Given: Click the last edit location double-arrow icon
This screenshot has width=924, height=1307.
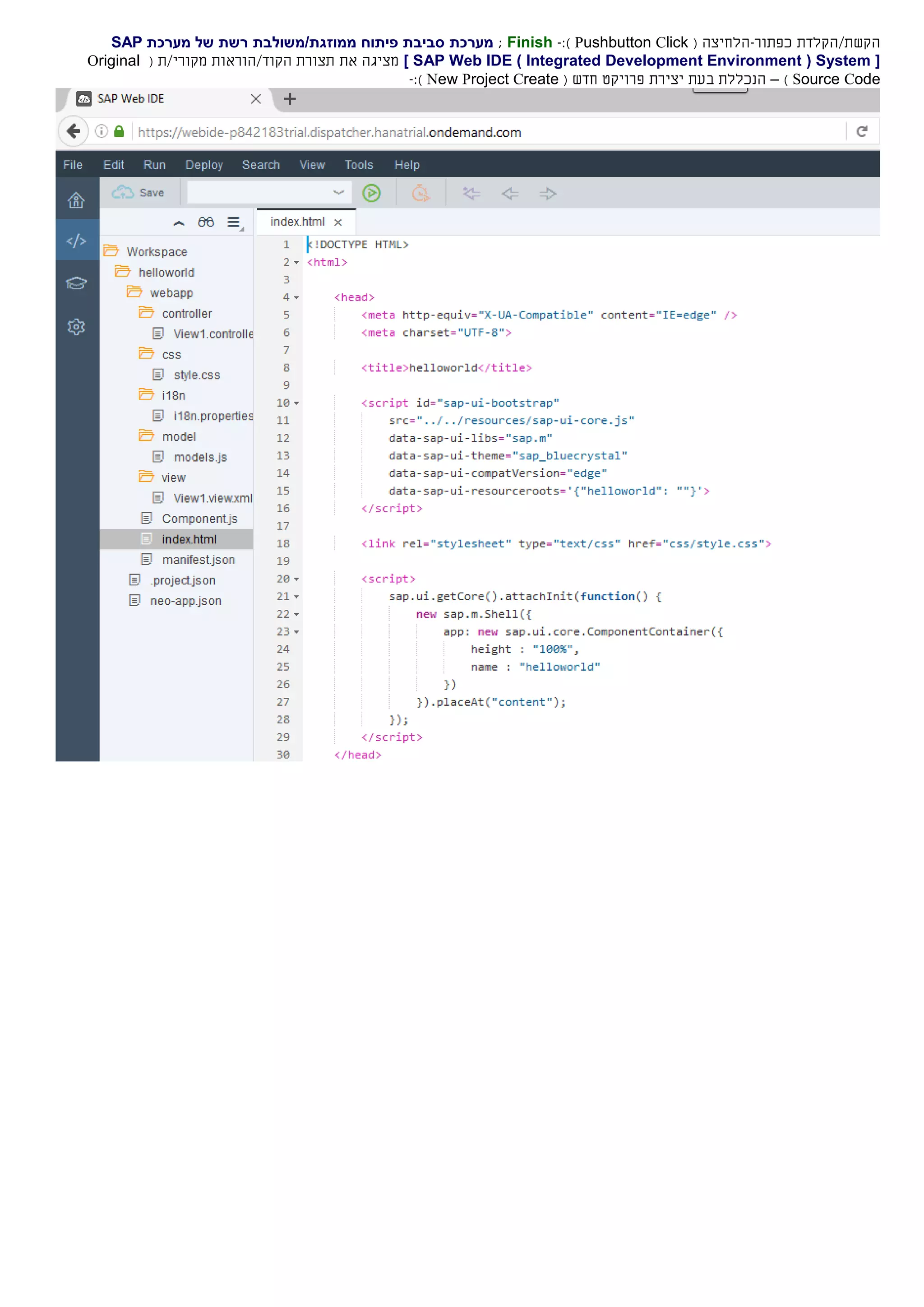Looking at the screenshot, I should [x=471, y=194].
